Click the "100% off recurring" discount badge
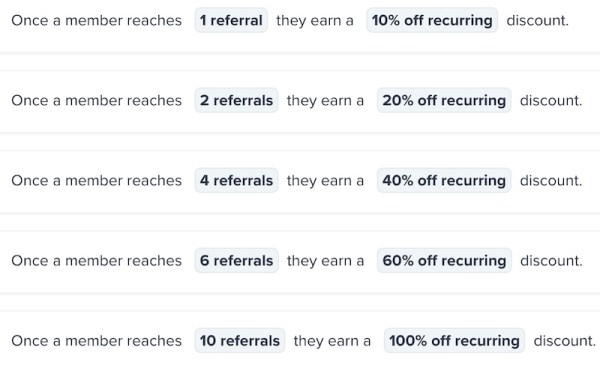Screen dimensions: 600x371 tap(454, 340)
